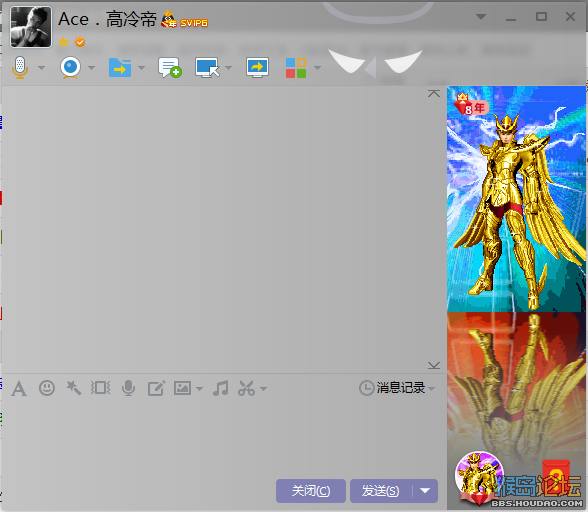Click the 8年 red diamond badge
Viewport: 588px width, 512px height.
click(470, 105)
